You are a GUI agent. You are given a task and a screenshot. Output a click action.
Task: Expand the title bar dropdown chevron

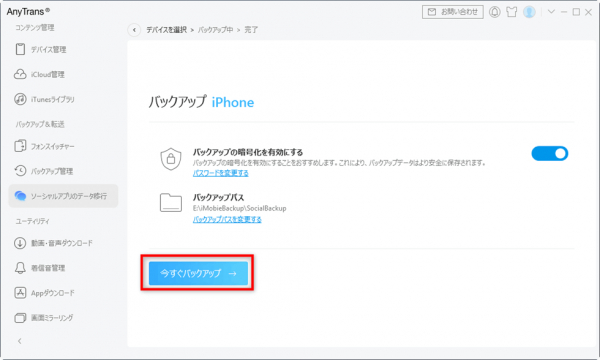tap(551, 11)
